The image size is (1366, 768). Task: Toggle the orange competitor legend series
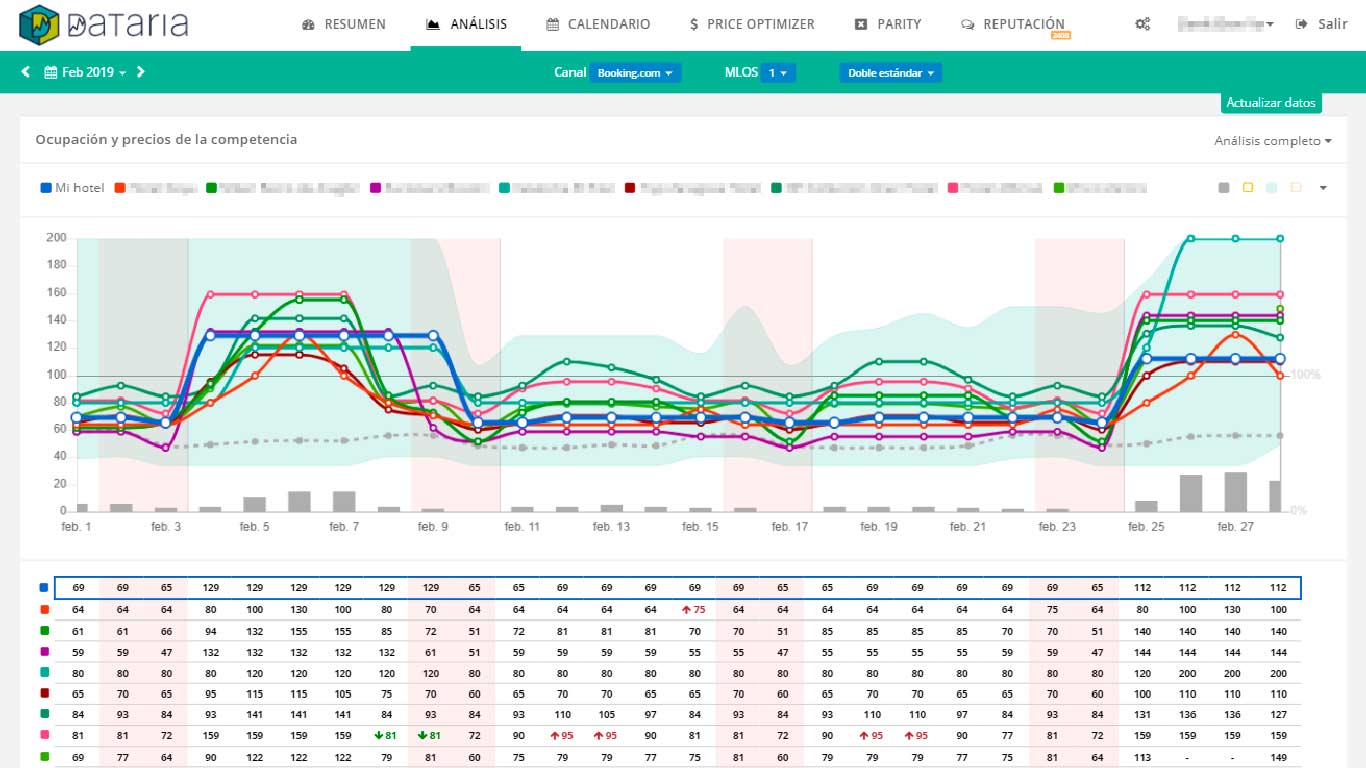click(155, 188)
